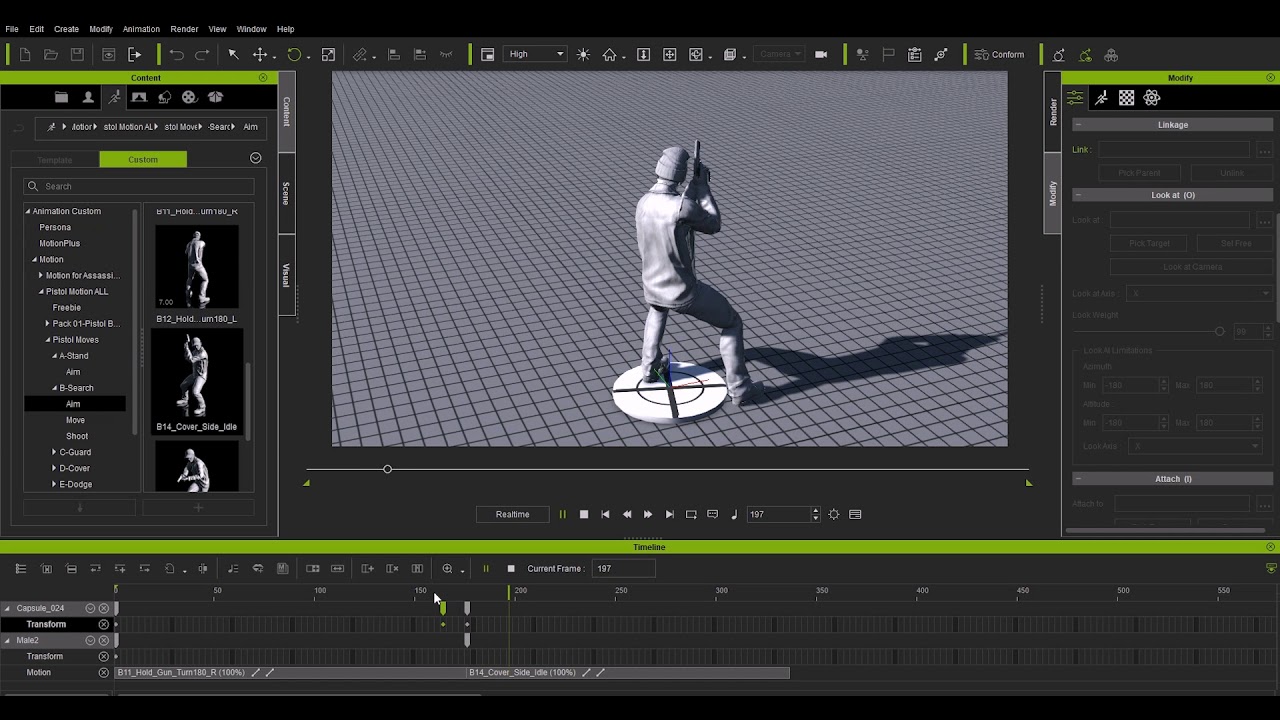
Task: Toggle the sound note icon in player
Action: [734, 514]
